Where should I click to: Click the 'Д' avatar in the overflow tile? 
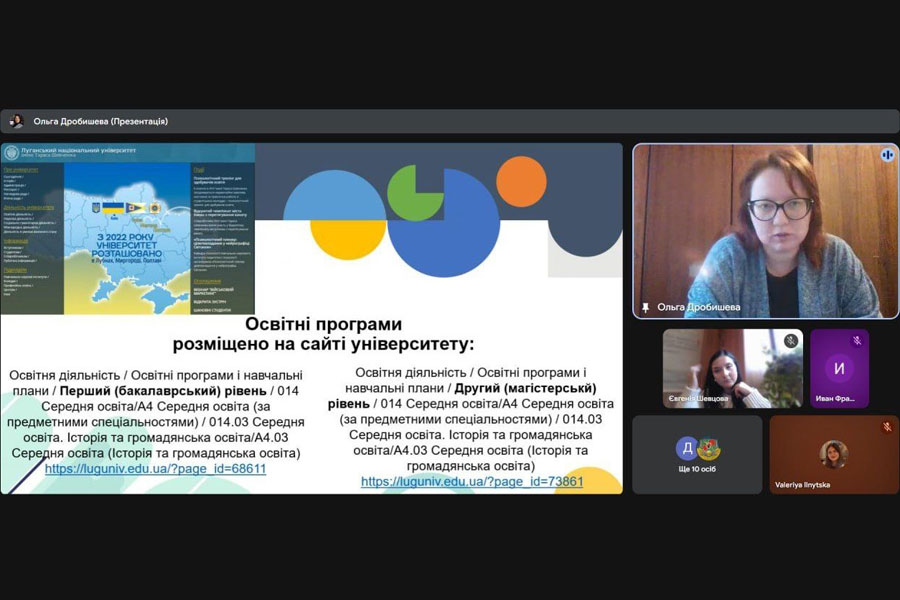pos(687,448)
